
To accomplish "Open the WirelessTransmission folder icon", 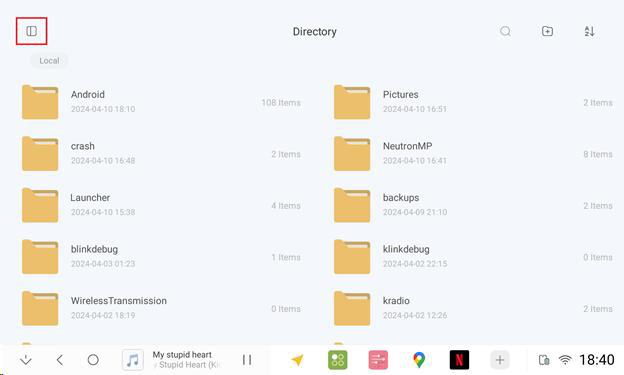I will click(40, 308).
